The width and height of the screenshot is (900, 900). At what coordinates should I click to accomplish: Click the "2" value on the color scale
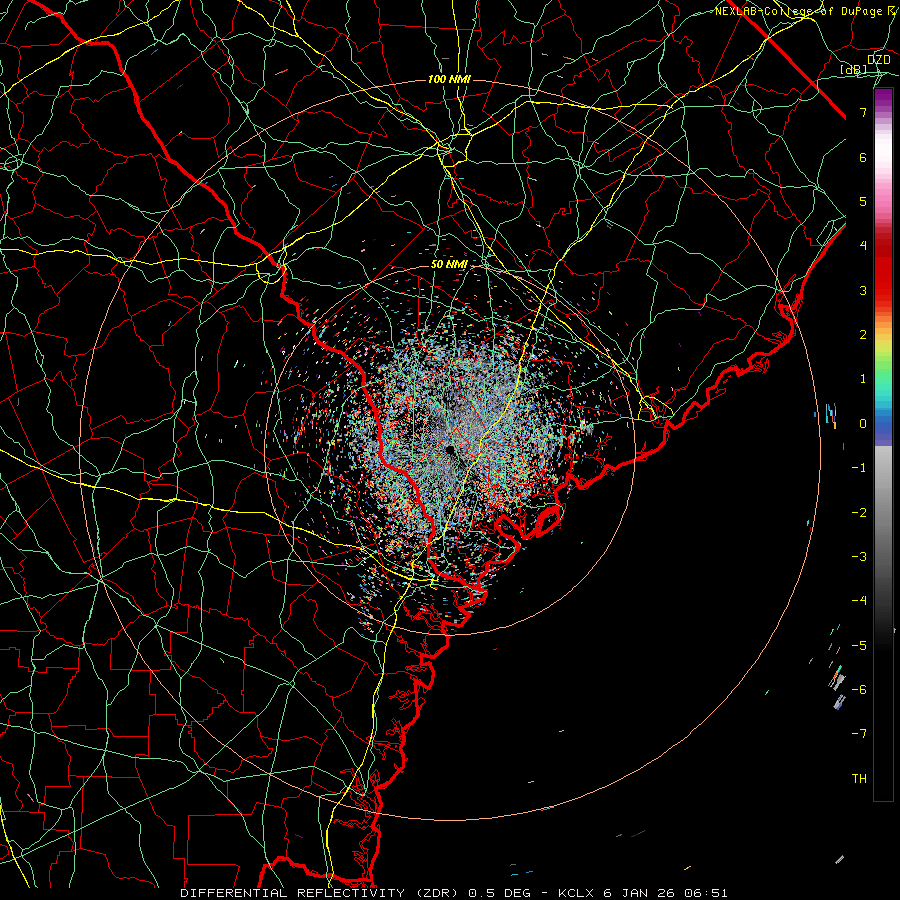(863, 335)
